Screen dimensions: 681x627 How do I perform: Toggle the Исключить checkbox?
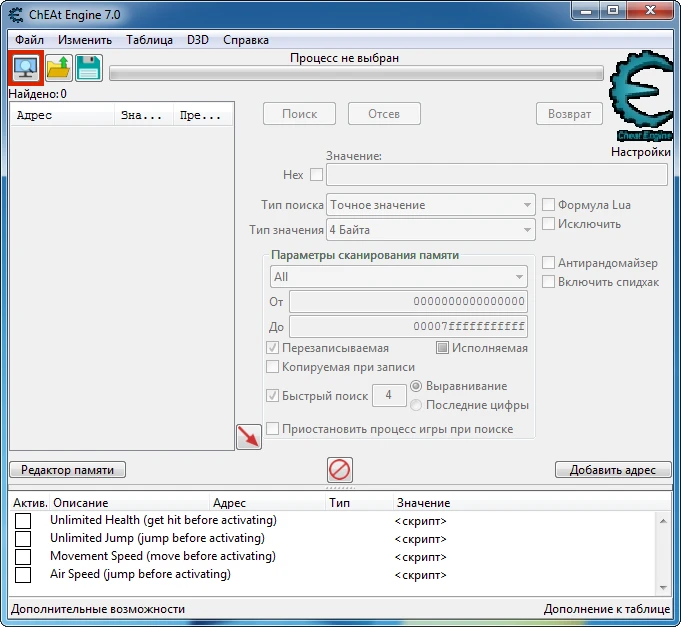[x=549, y=224]
